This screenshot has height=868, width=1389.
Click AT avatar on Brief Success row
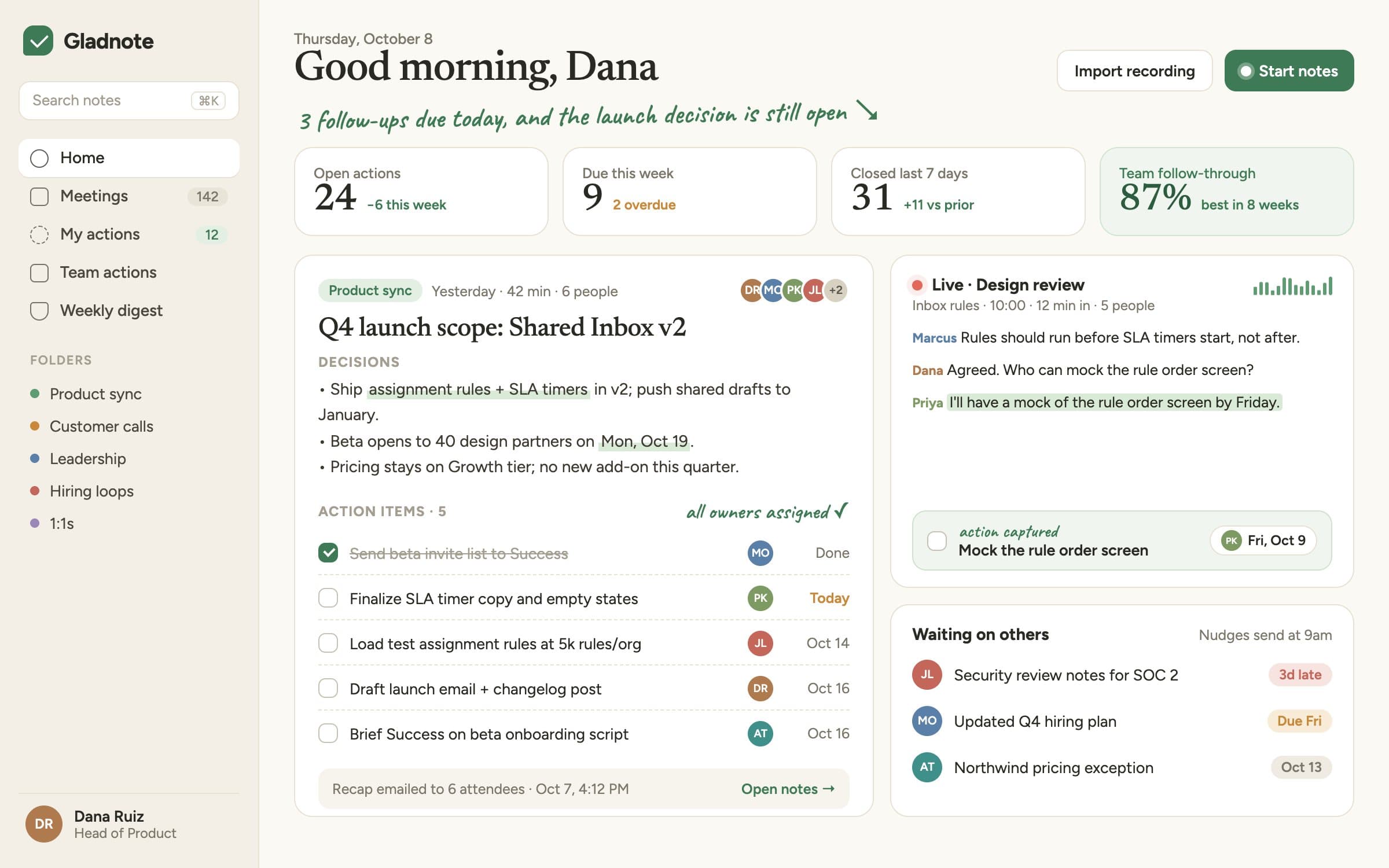760,733
